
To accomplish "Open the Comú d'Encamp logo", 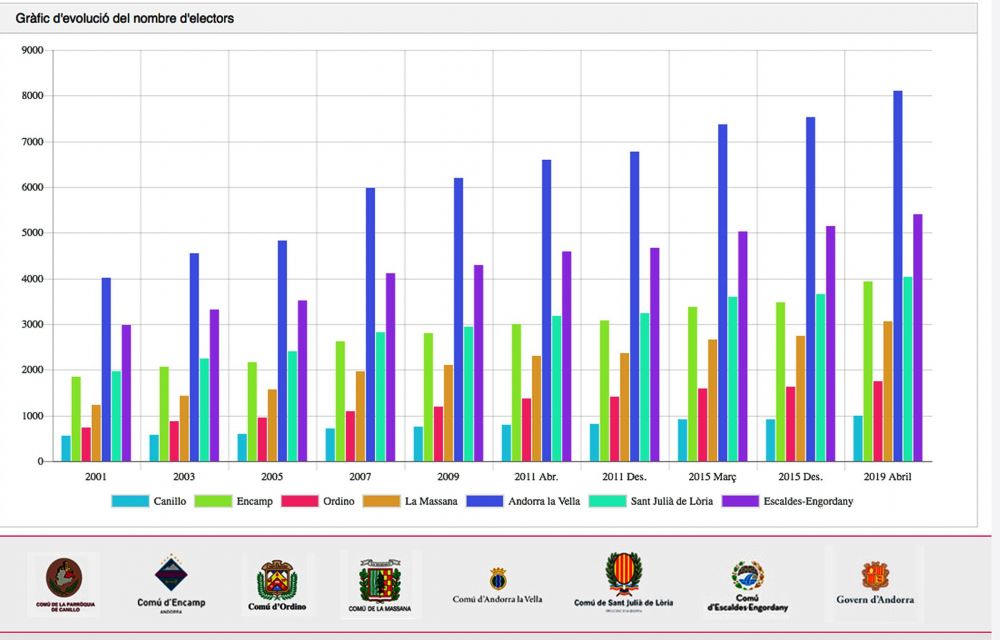I will click(x=166, y=584).
